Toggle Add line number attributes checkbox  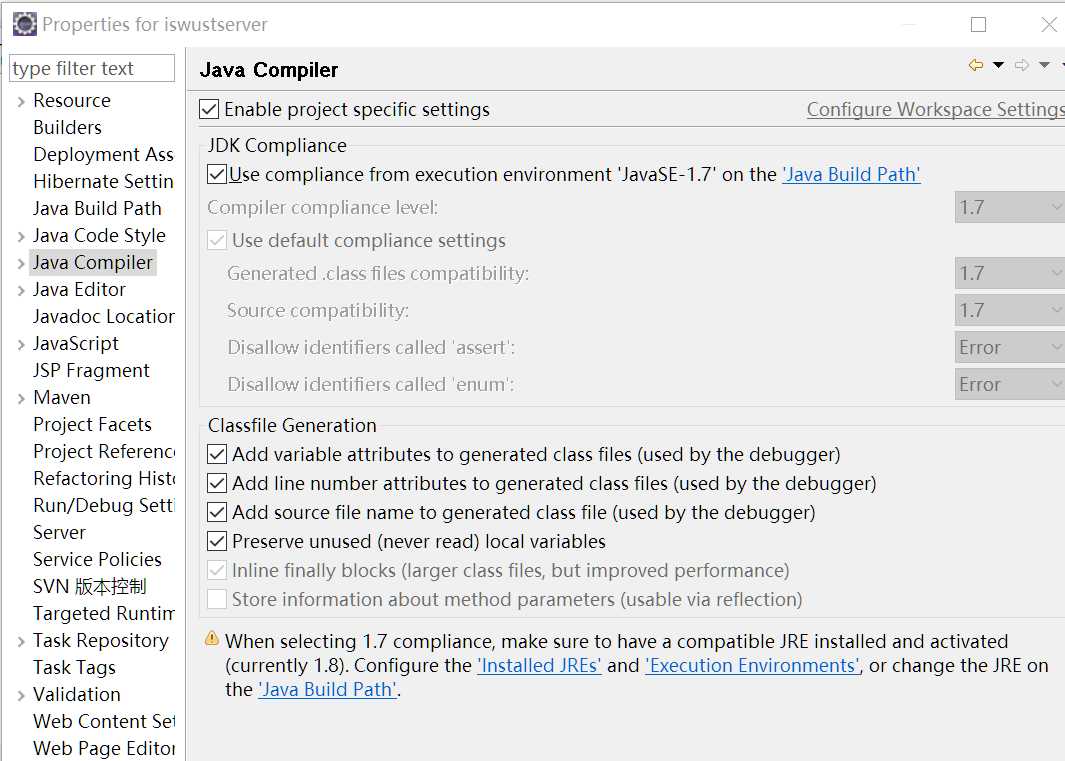coord(217,483)
